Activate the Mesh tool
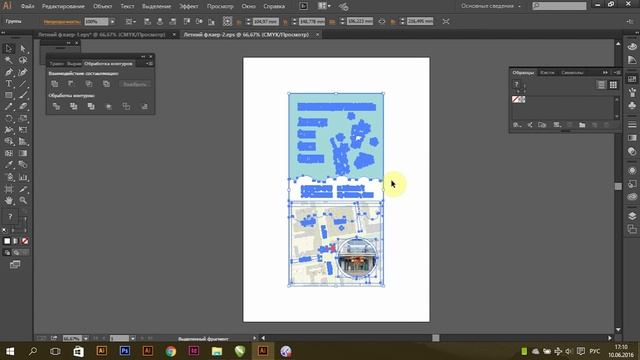The height and width of the screenshot is (360, 640). [x=9, y=153]
